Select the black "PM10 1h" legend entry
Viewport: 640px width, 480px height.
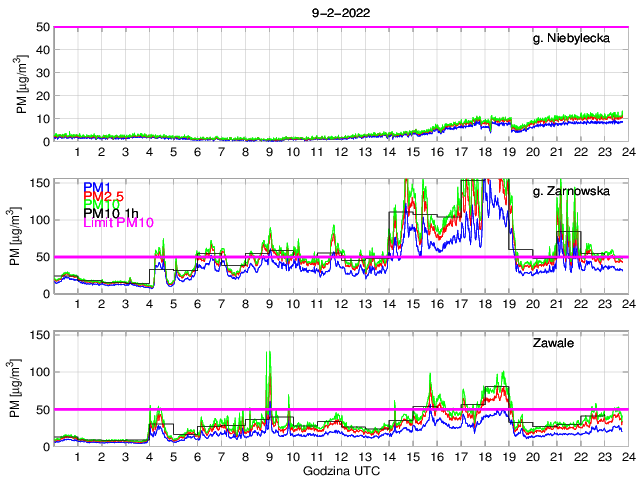coord(112,212)
